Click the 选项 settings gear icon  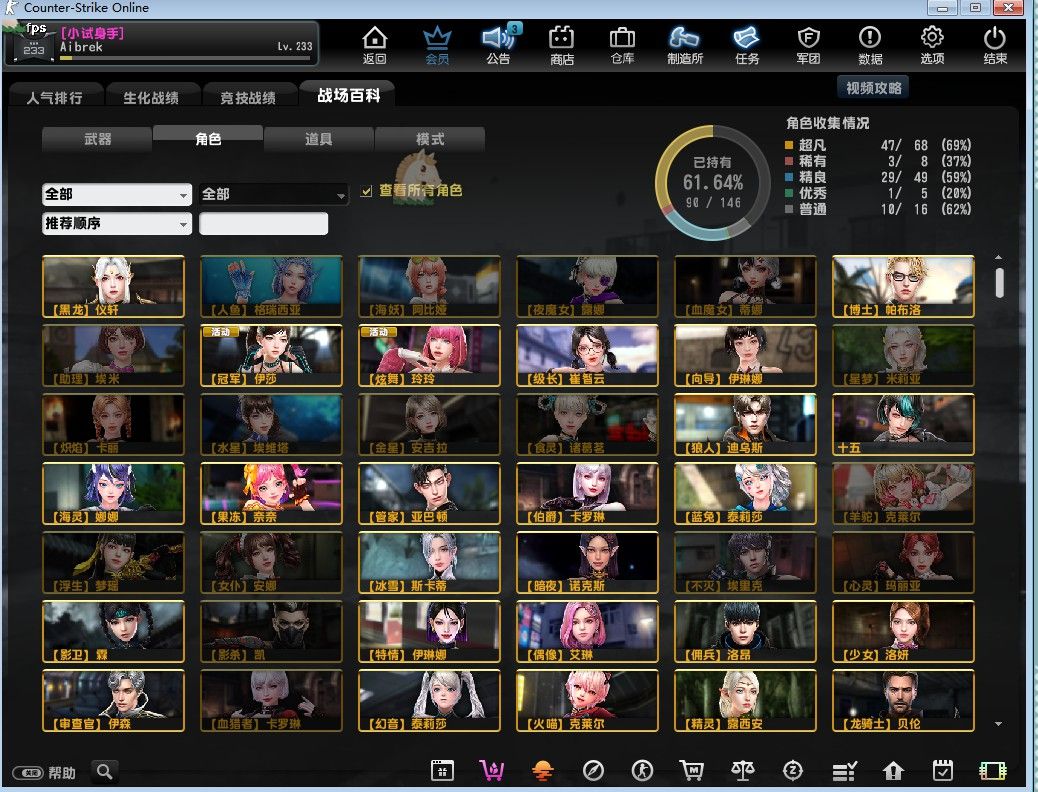point(932,45)
